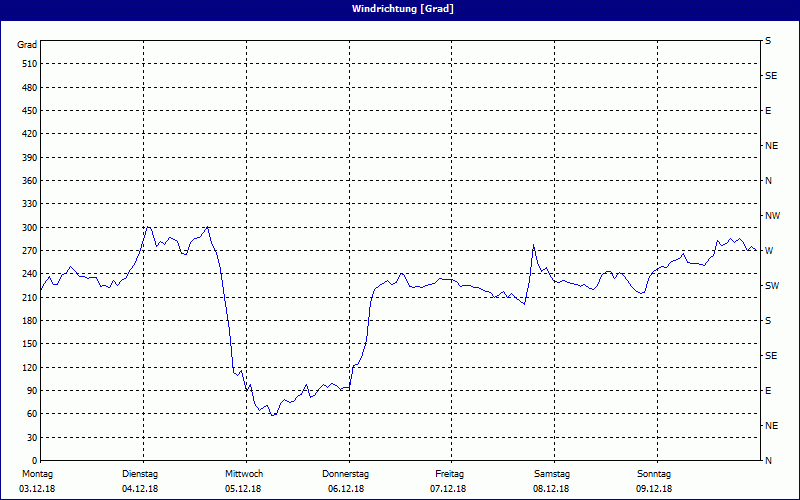This screenshot has width=800, height=500.
Task: Click the "Sonntag" day label
Action: 654,474
